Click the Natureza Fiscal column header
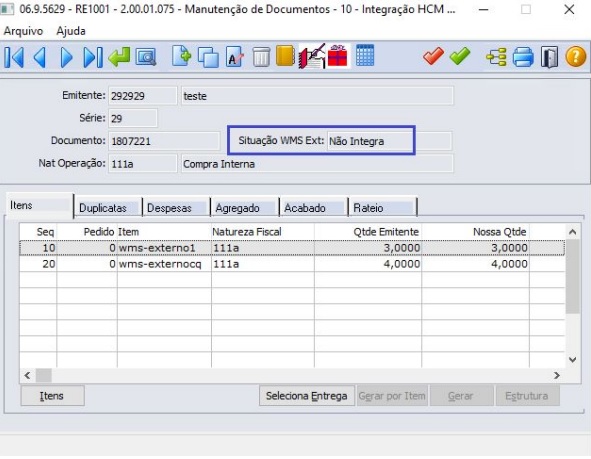 click(x=263, y=232)
